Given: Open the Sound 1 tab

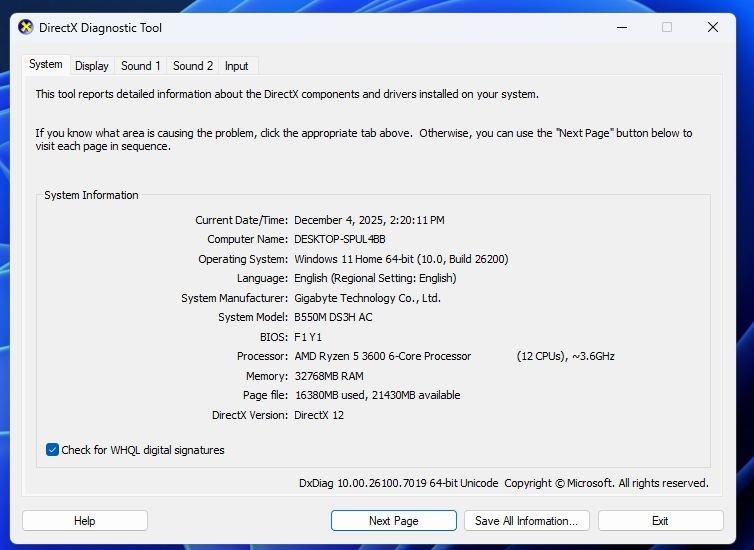Looking at the screenshot, I should [140, 66].
